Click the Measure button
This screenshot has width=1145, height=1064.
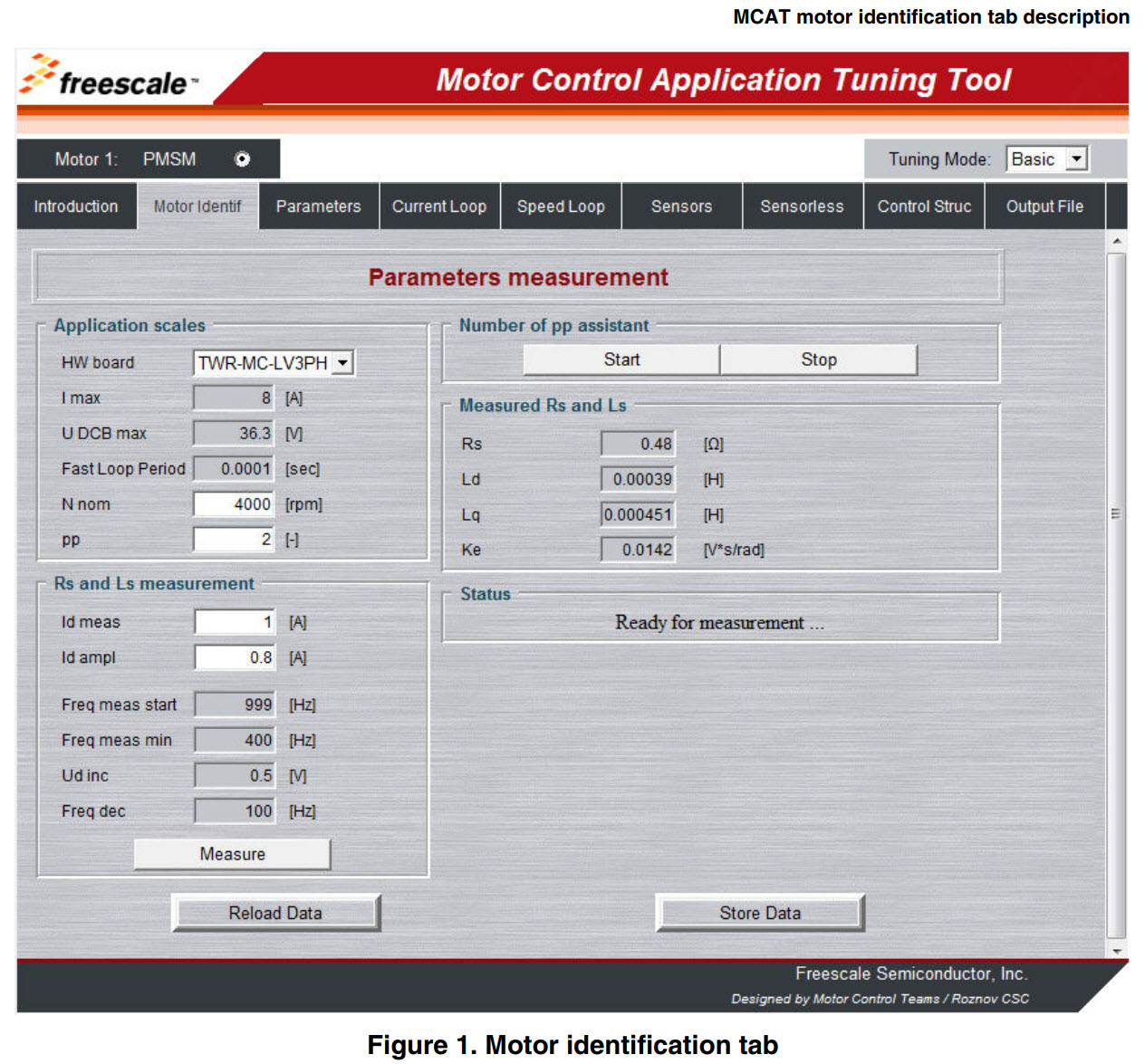(232, 853)
